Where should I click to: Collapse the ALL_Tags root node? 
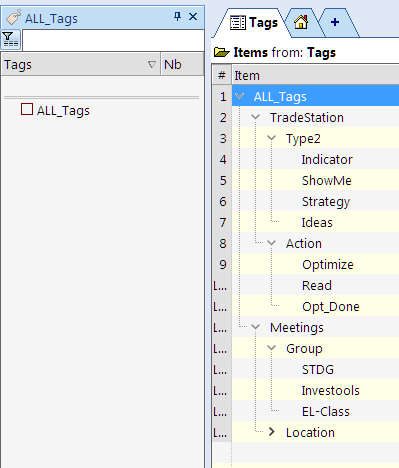coord(239,96)
